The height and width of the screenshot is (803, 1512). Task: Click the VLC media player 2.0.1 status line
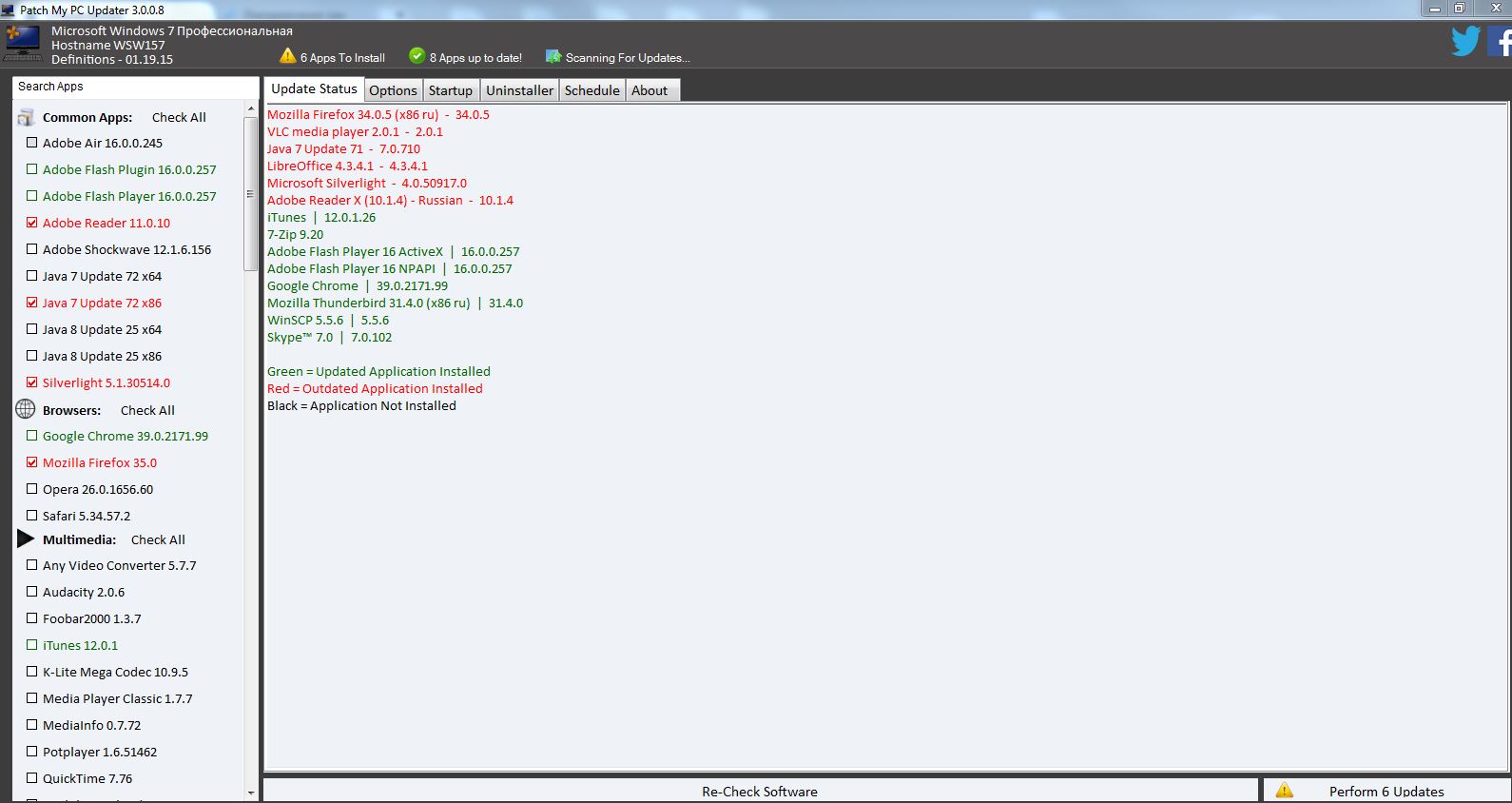pyautogui.click(x=355, y=131)
